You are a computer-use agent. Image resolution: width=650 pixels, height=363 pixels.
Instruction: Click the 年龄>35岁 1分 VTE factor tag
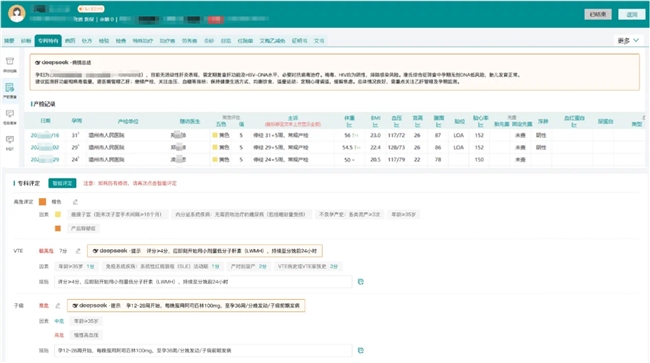76,266
